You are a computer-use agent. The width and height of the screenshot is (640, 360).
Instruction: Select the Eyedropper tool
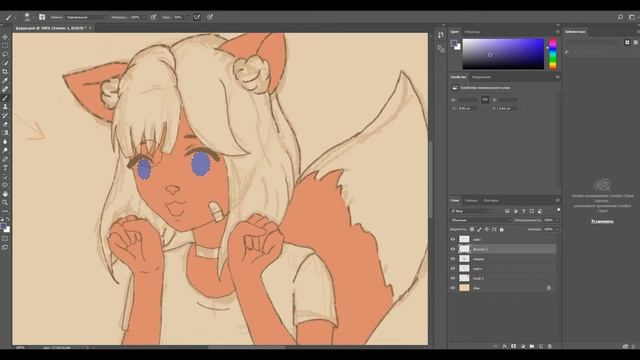coord(5,80)
